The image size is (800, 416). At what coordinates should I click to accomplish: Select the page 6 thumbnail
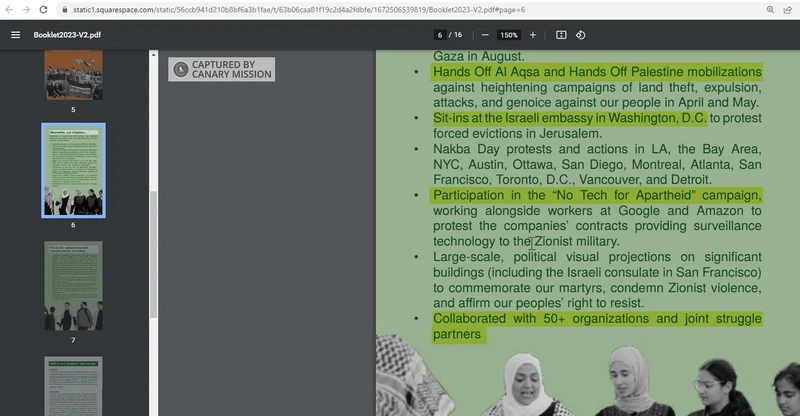coord(73,170)
